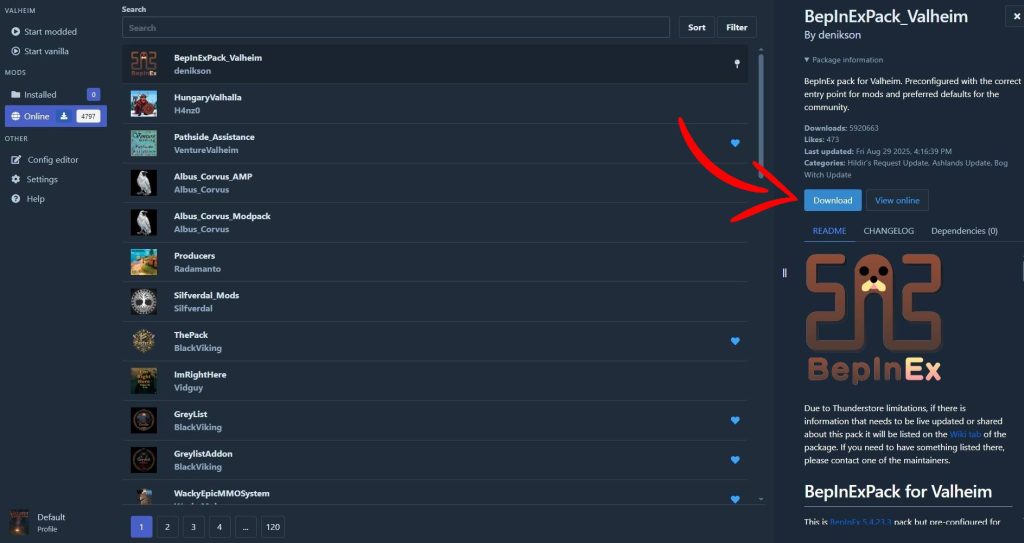Click the Default profile avatar
Screen dimensions: 1024x543
tap(19, 522)
